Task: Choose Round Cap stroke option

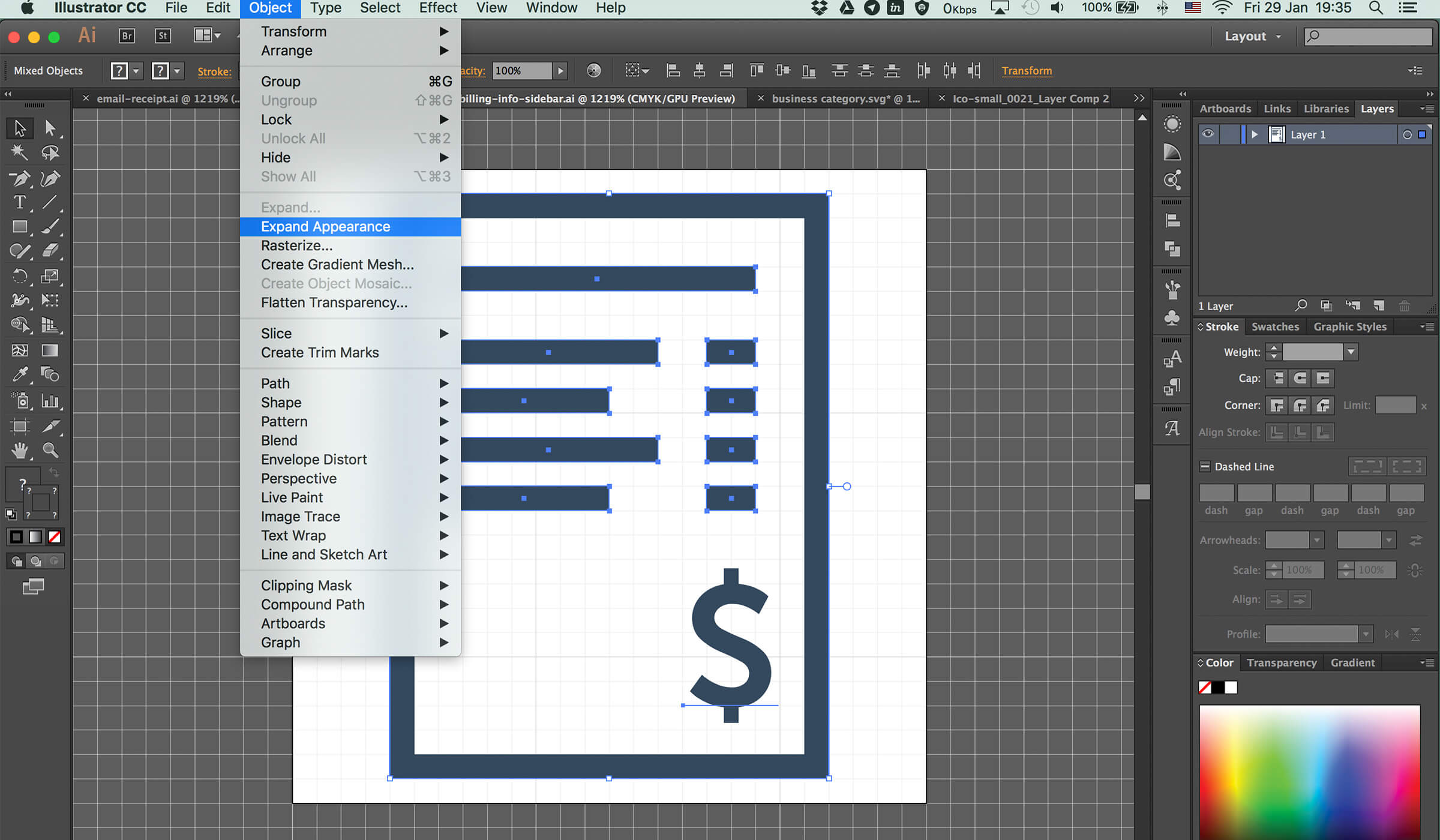Action: click(1300, 378)
